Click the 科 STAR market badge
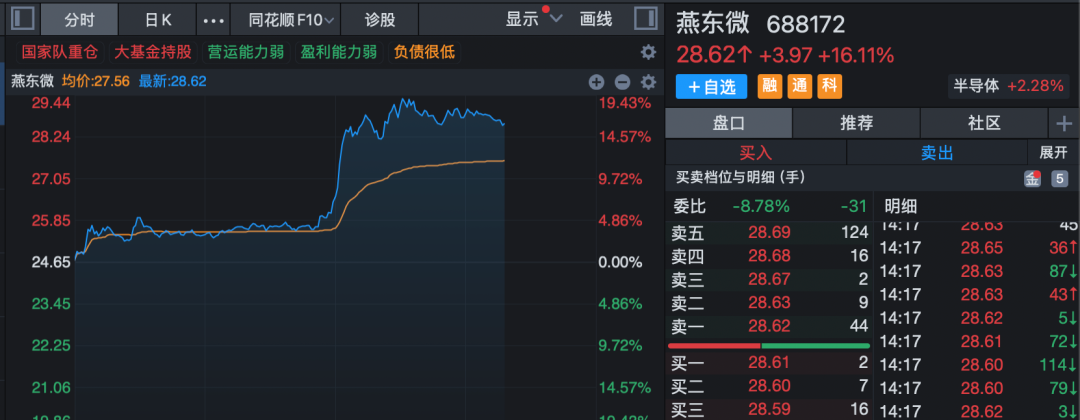The image size is (1080, 420). click(x=829, y=87)
